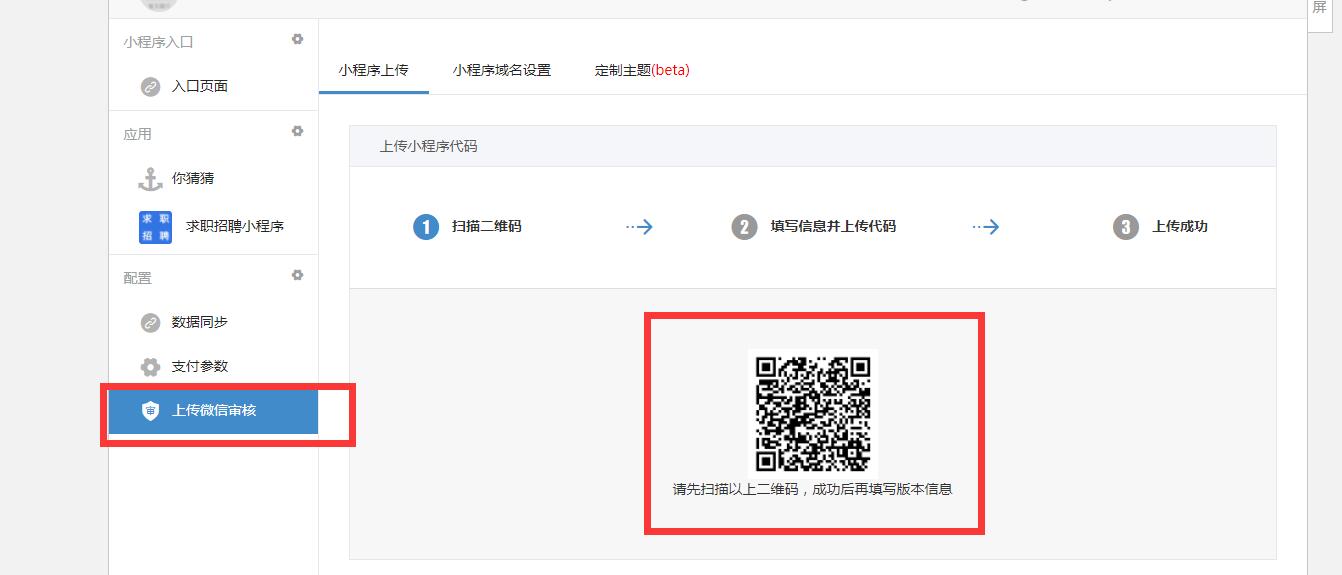Click step 1 circle icon 扫描二维码
1342x575 pixels.
(426, 227)
